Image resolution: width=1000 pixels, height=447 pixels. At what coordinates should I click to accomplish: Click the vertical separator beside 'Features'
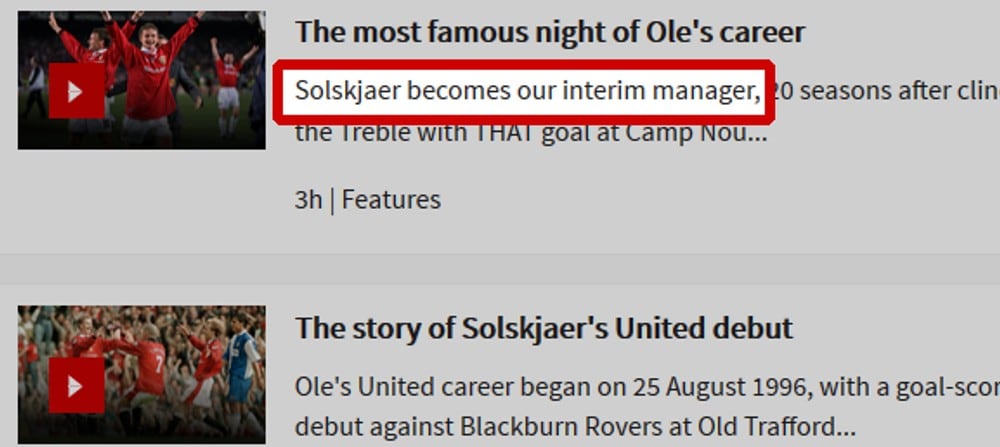tap(332, 200)
